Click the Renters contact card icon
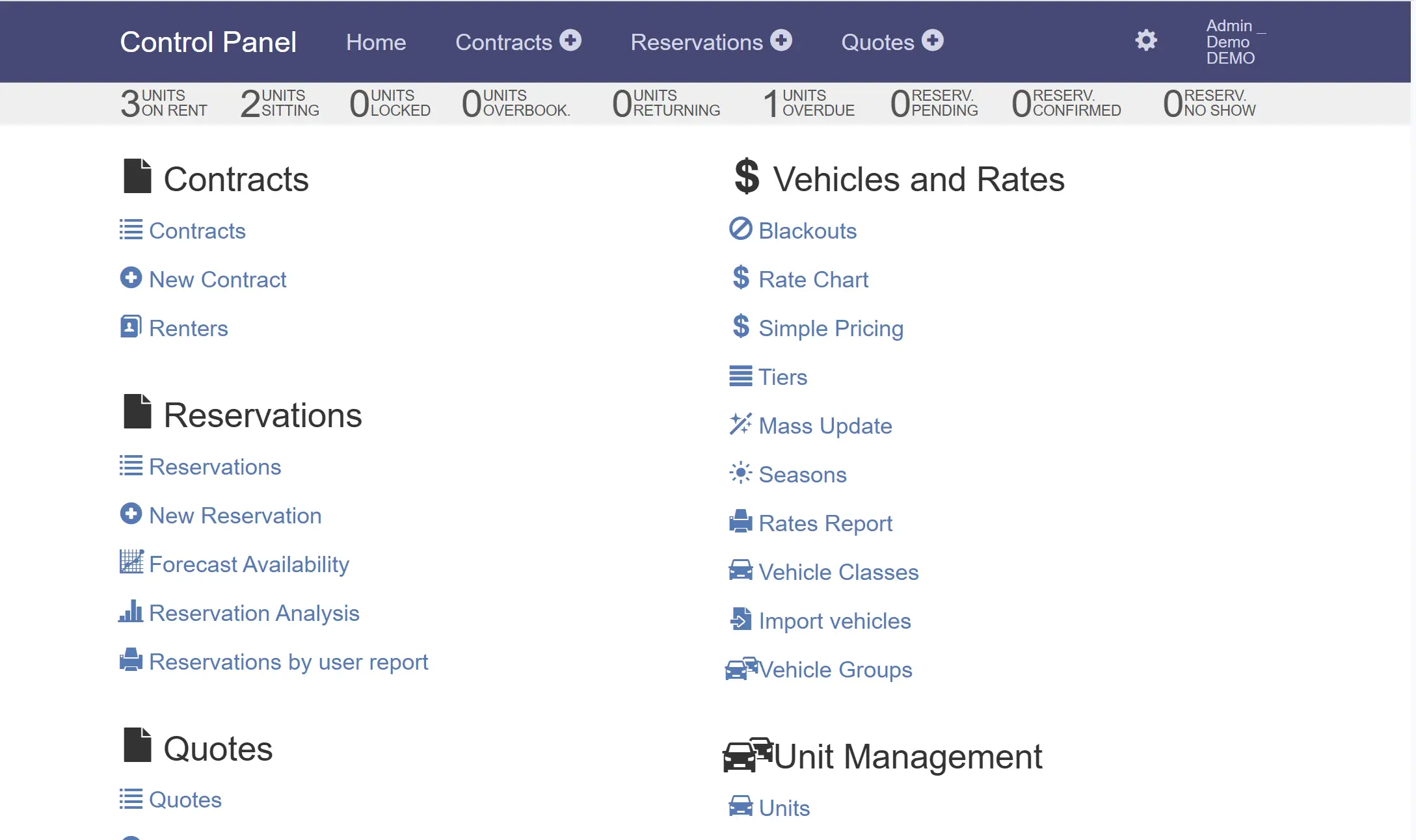This screenshot has height=840, width=1416. pyautogui.click(x=131, y=326)
